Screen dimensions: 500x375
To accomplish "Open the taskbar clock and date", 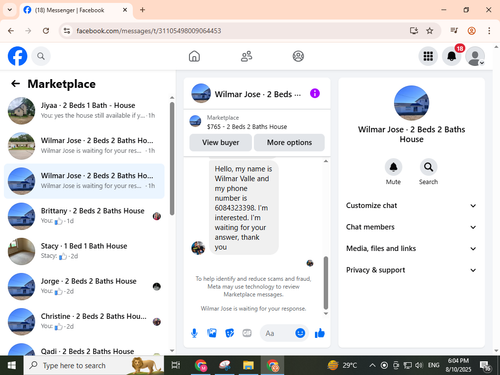I will click(458, 365).
